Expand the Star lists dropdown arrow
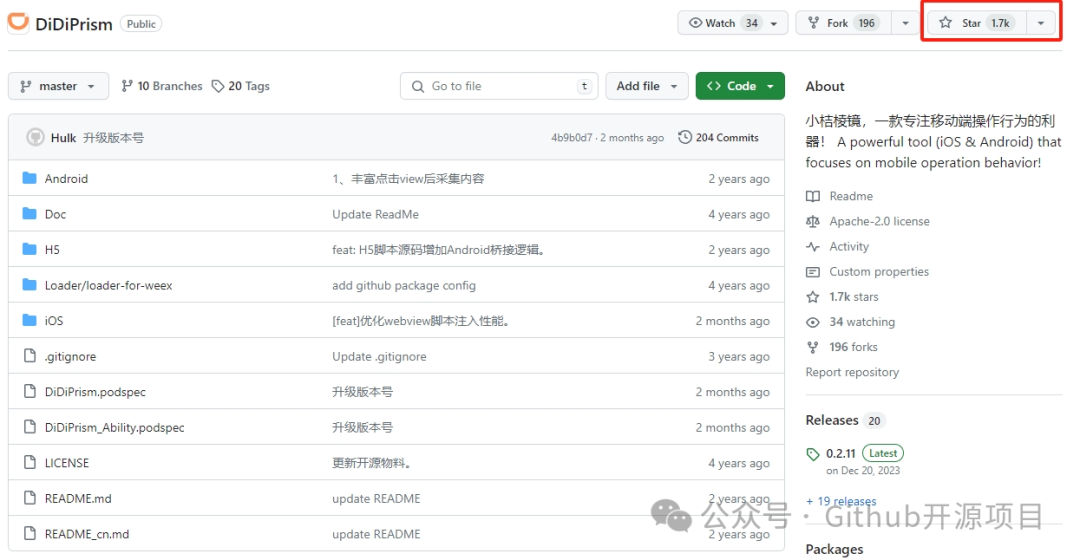Image resolution: width=1080 pixels, height=560 pixels. (1041, 23)
